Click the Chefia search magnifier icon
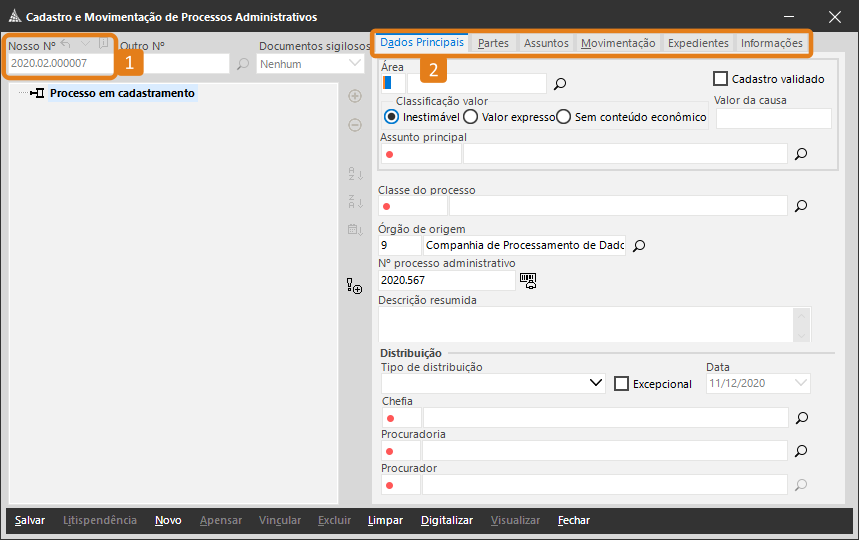The image size is (859, 540). click(800, 418)
